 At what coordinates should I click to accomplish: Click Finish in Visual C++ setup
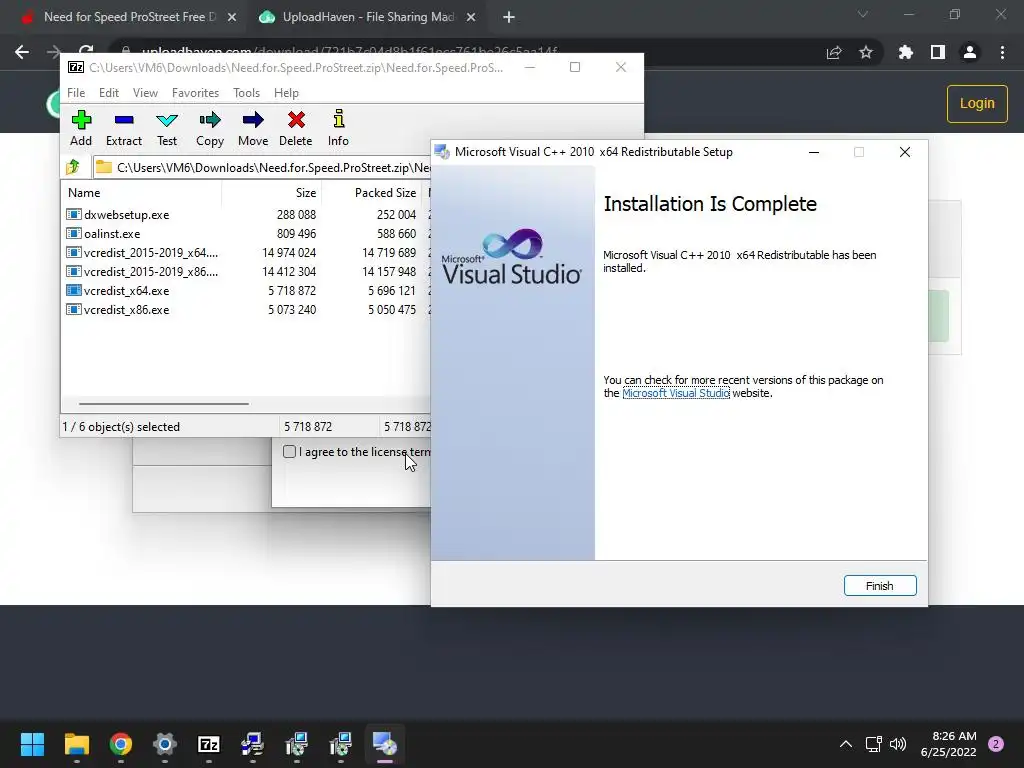[880, 585]
